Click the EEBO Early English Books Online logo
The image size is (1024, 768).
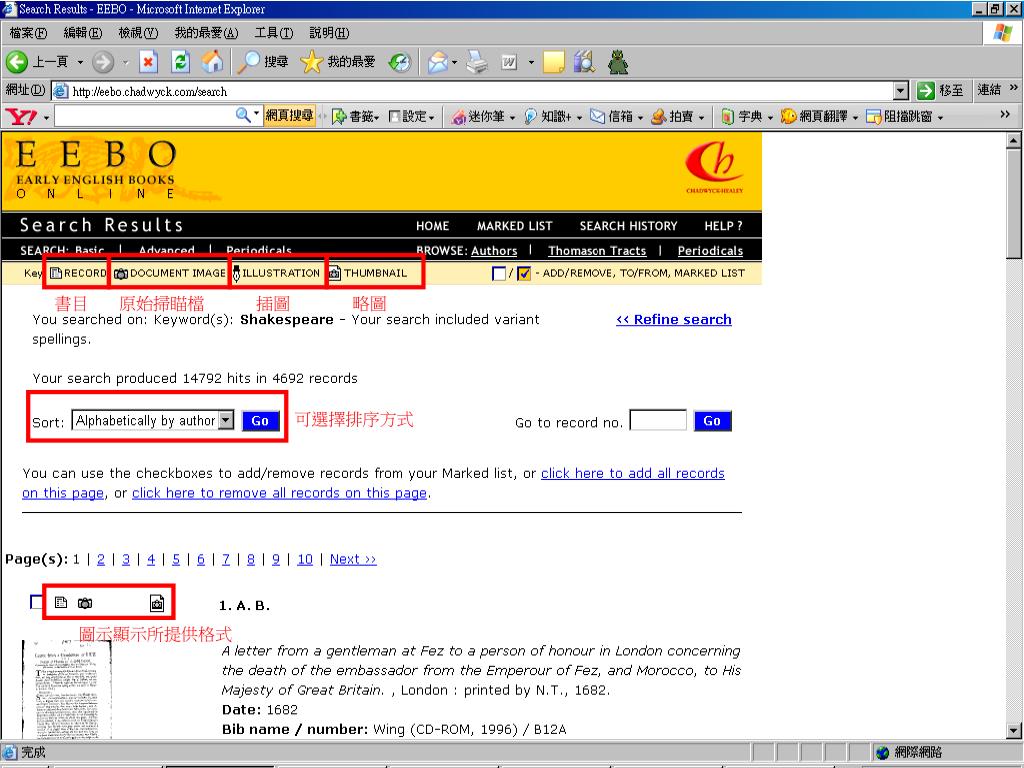click(95, 169)
